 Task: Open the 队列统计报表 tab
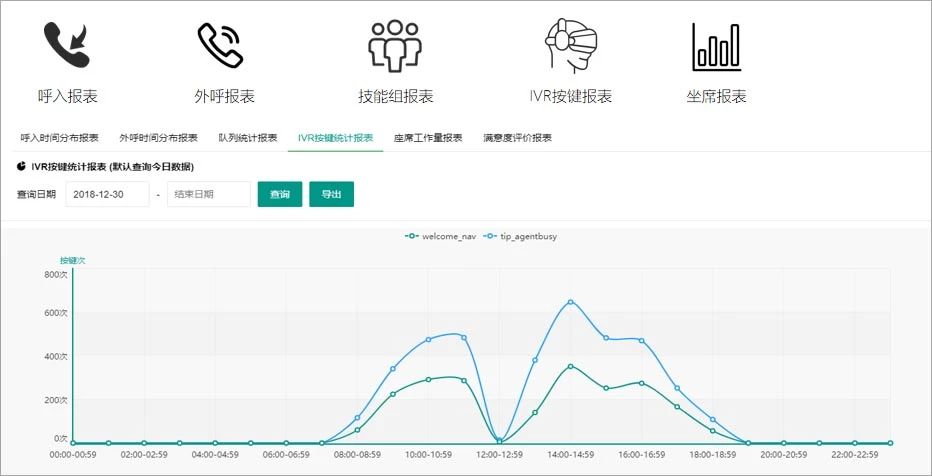pyautogui.click(x=248, y=138)
